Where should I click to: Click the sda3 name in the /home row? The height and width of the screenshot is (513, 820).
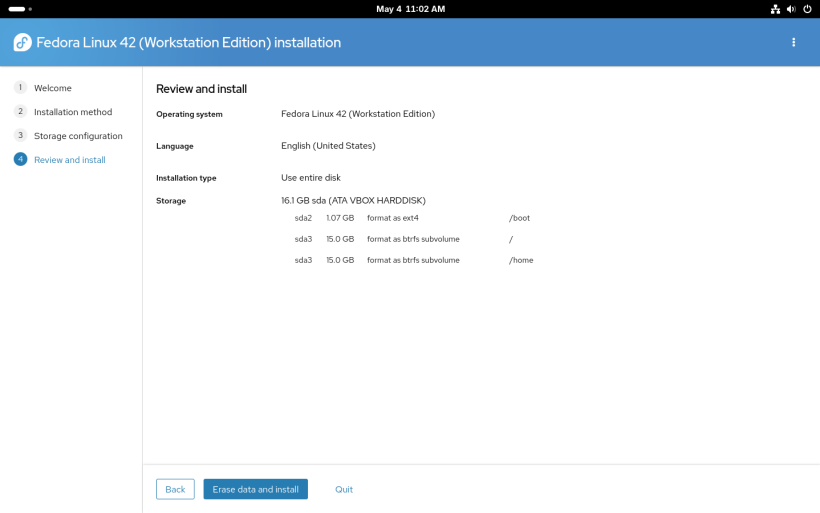[x=303, y=260]
